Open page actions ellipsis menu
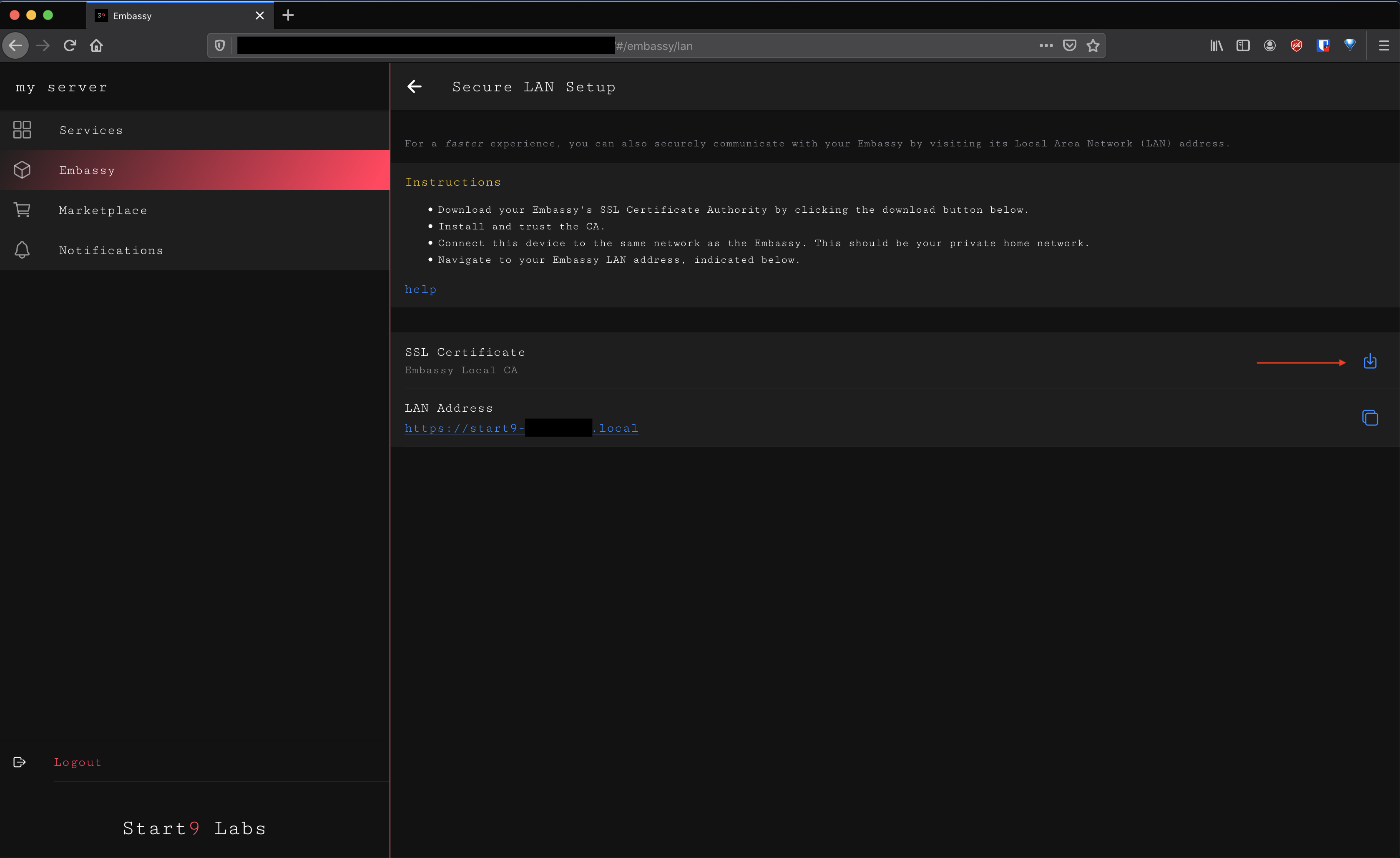This screenshot has height=858, width=1400. click(1046, 46)
